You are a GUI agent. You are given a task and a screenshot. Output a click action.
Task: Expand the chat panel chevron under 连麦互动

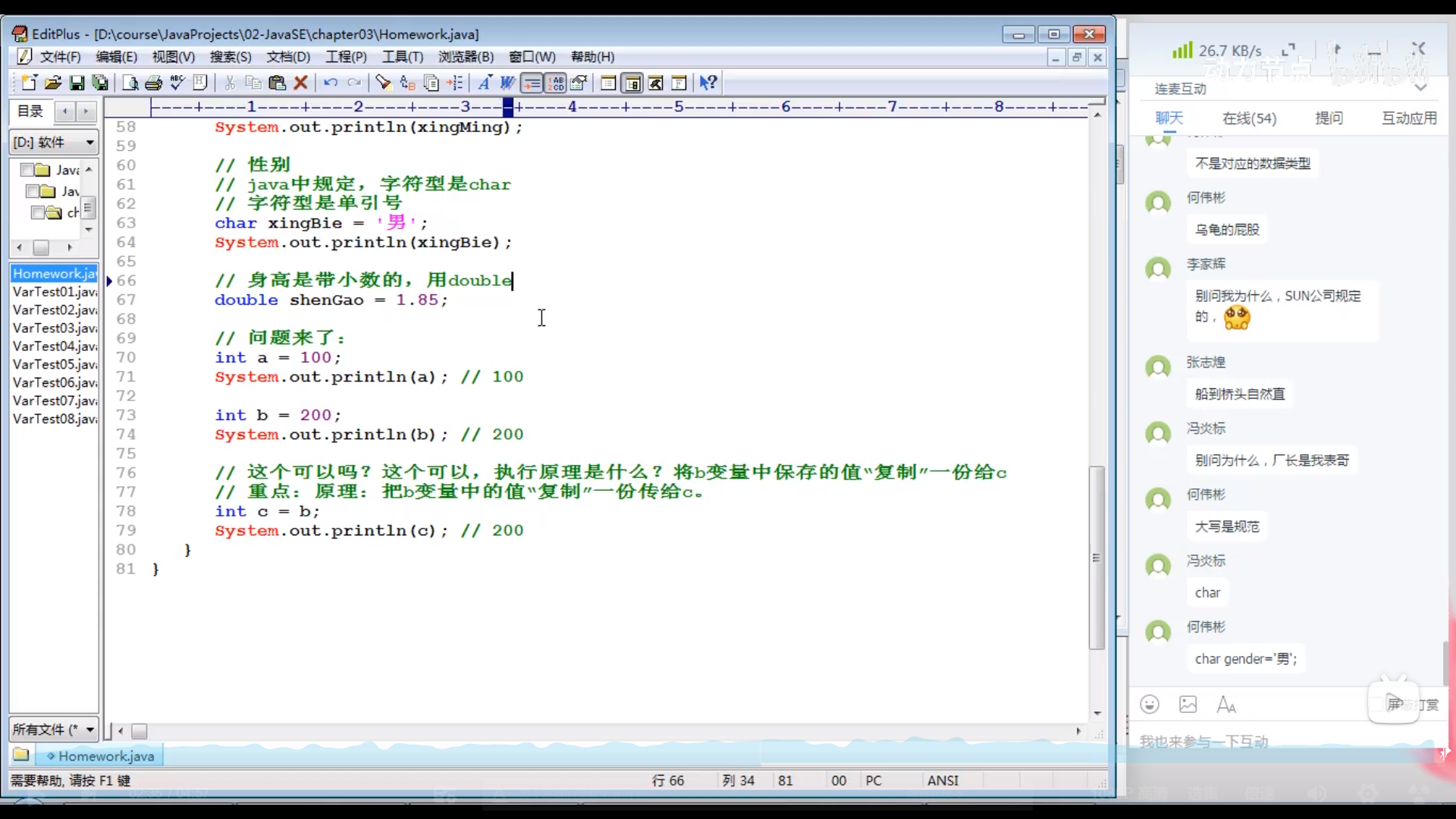(1420, 88)
